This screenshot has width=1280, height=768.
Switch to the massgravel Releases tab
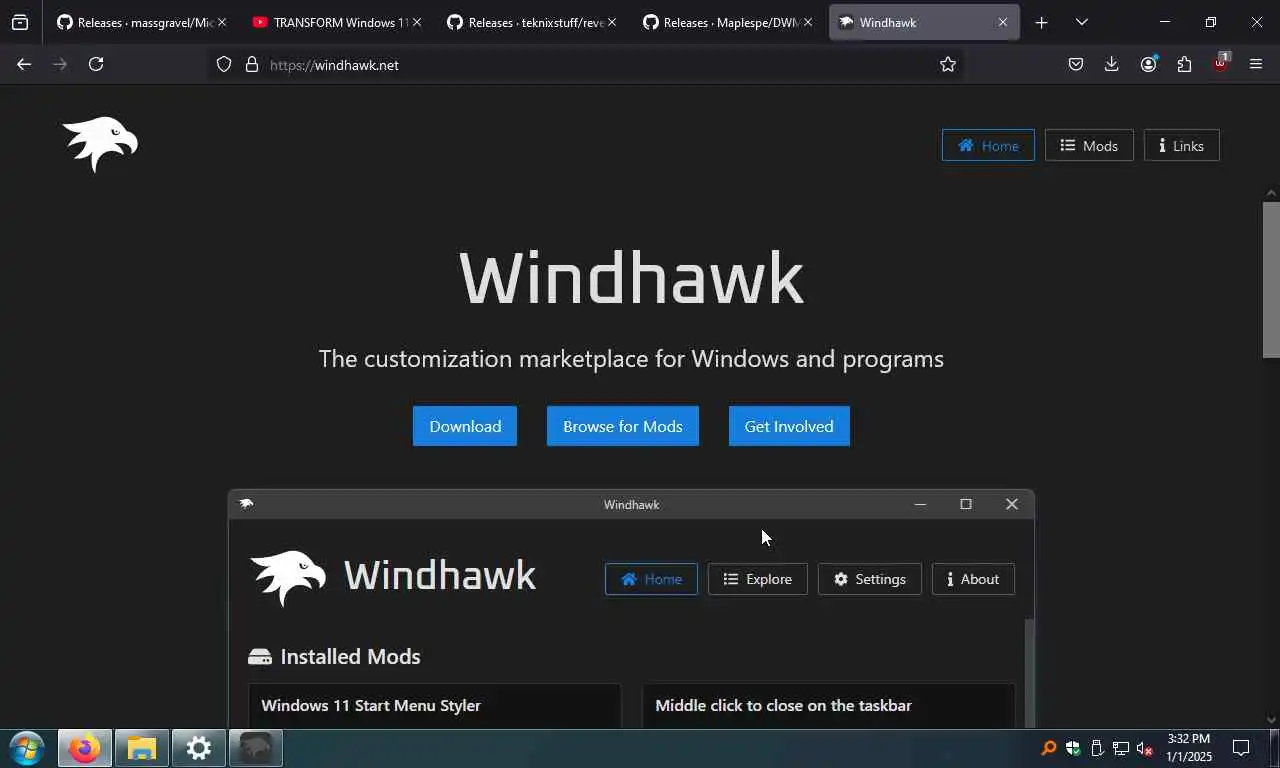coord(141,22)
